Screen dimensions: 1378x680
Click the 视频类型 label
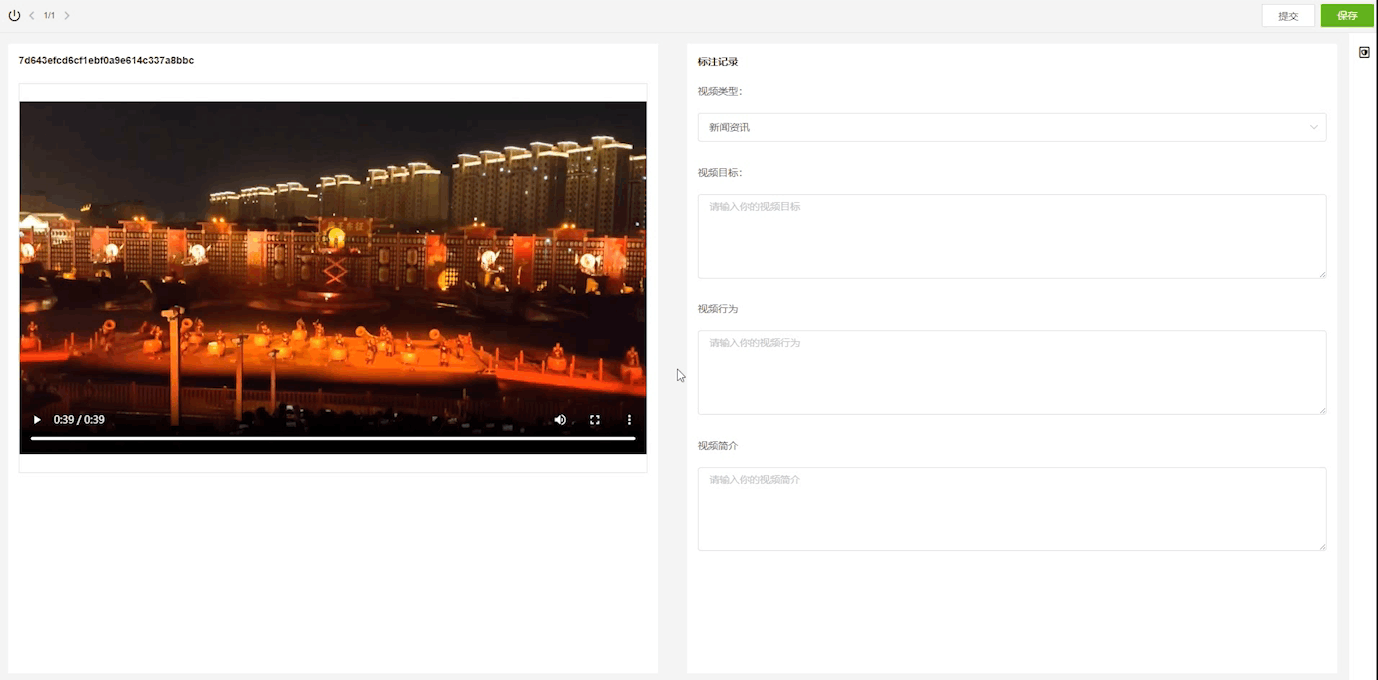pyautogui.click(x=720, y=91)
